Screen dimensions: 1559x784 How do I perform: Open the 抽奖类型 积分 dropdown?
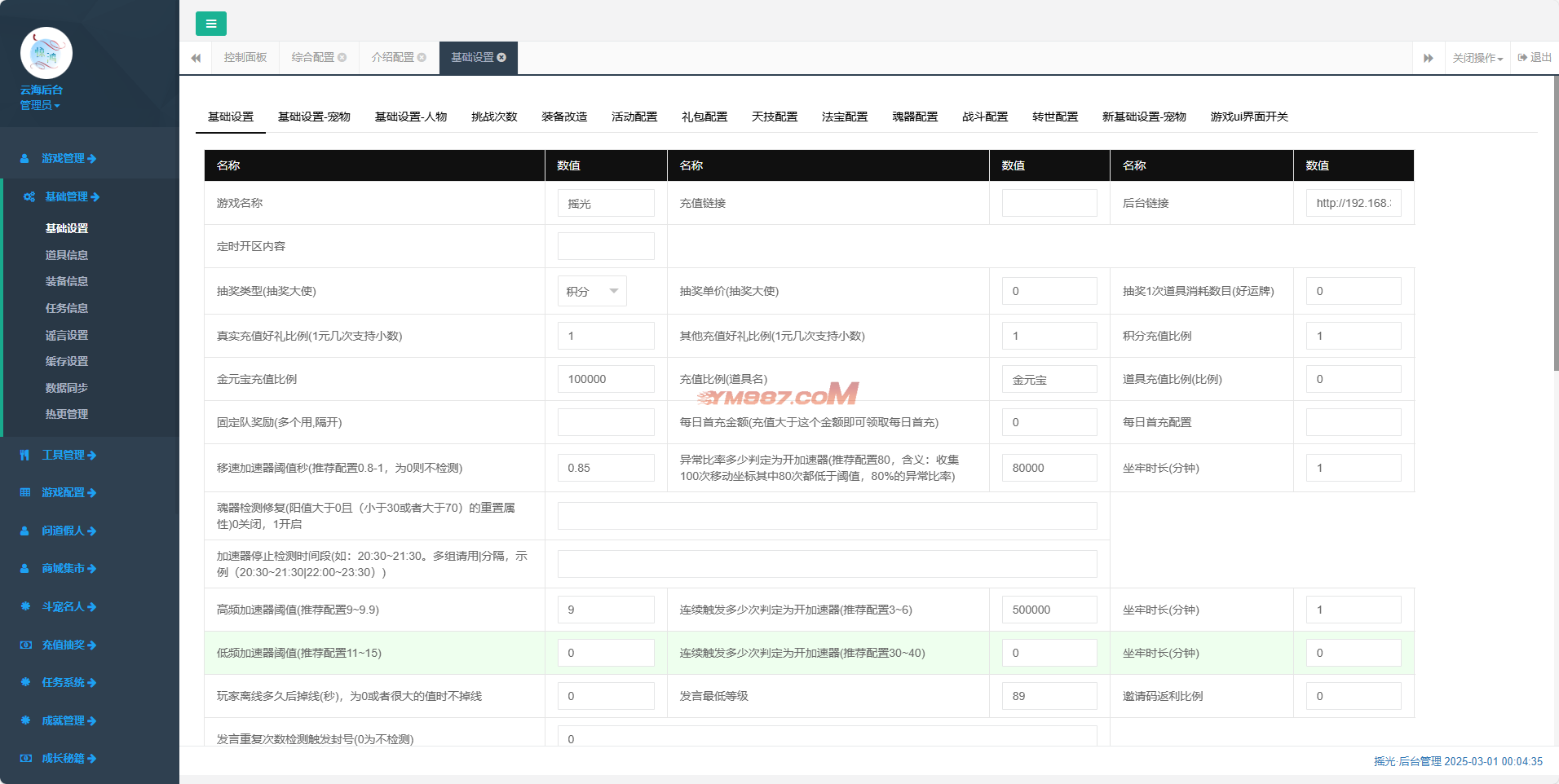(592, 292)
